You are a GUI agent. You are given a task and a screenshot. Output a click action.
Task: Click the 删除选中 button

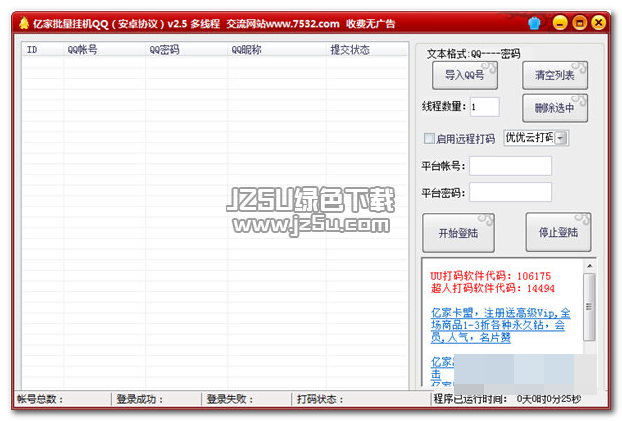[555, 108]
